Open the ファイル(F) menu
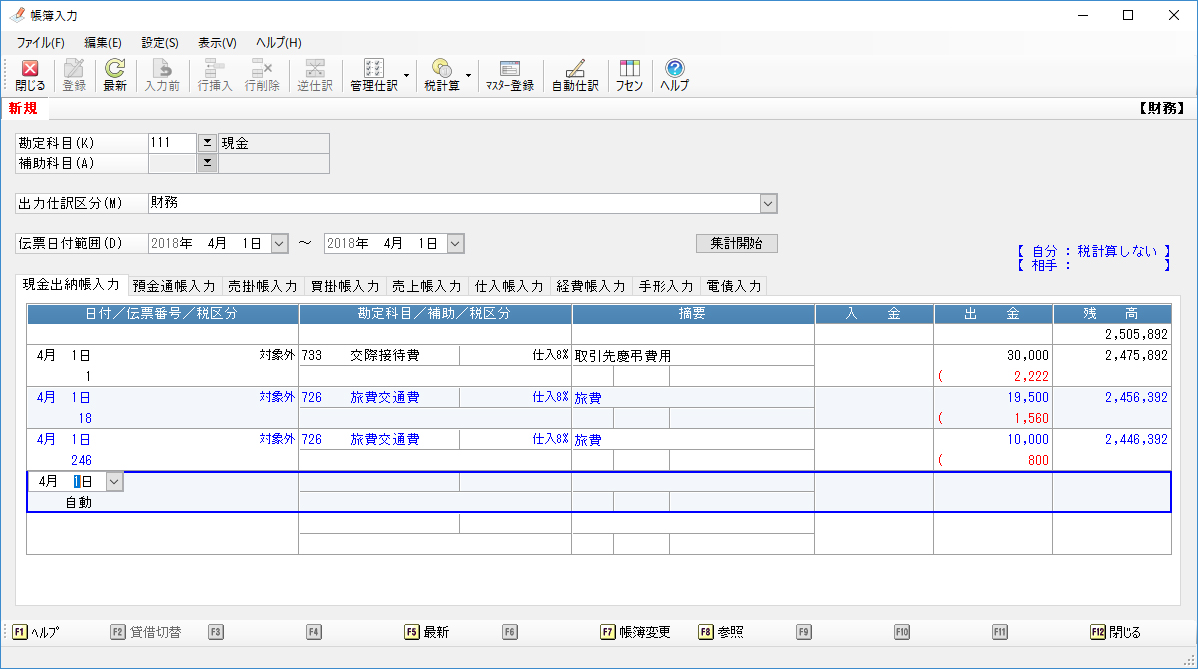 click(40, 43)
